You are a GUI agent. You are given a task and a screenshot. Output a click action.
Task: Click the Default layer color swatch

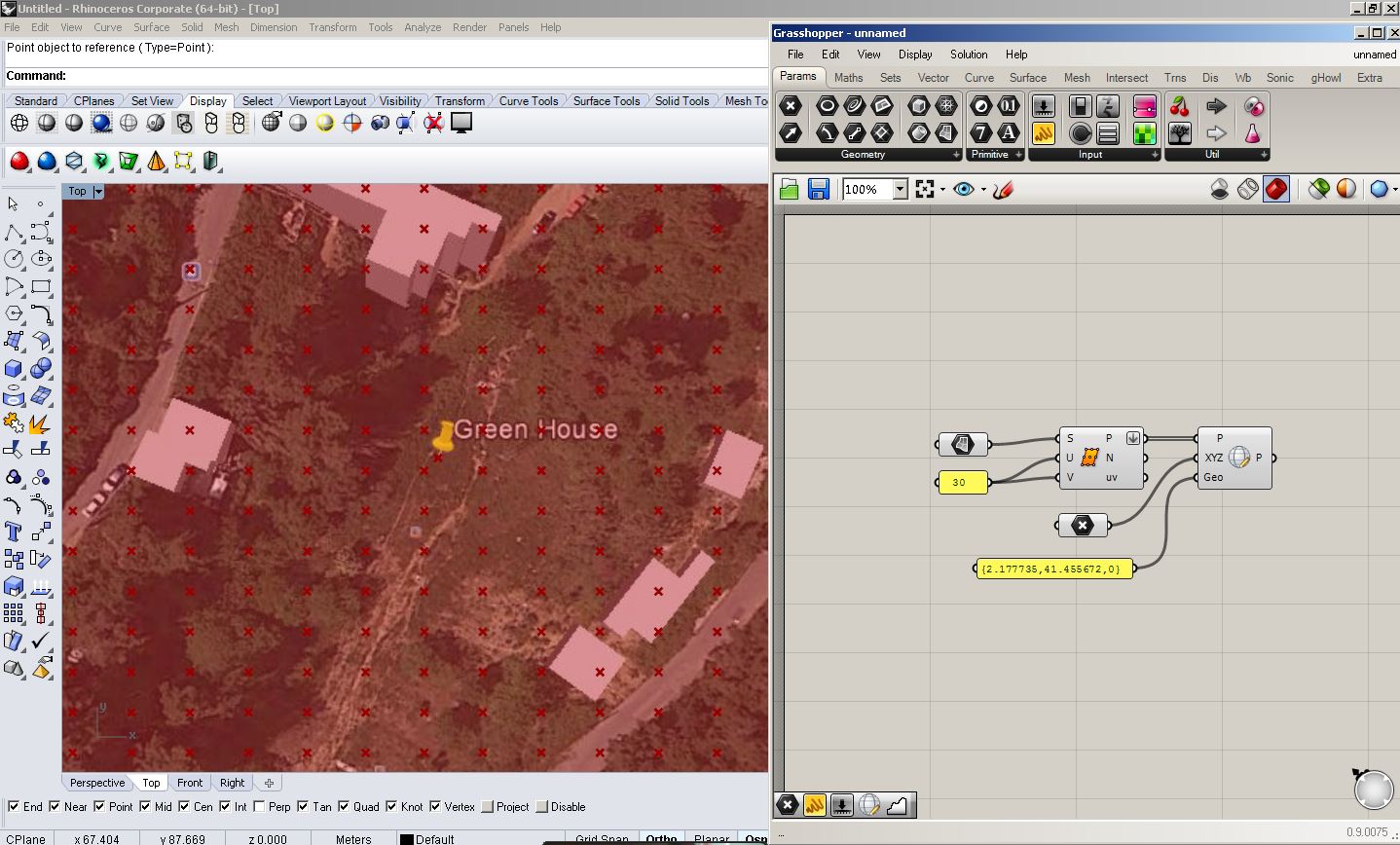point(407,838)
